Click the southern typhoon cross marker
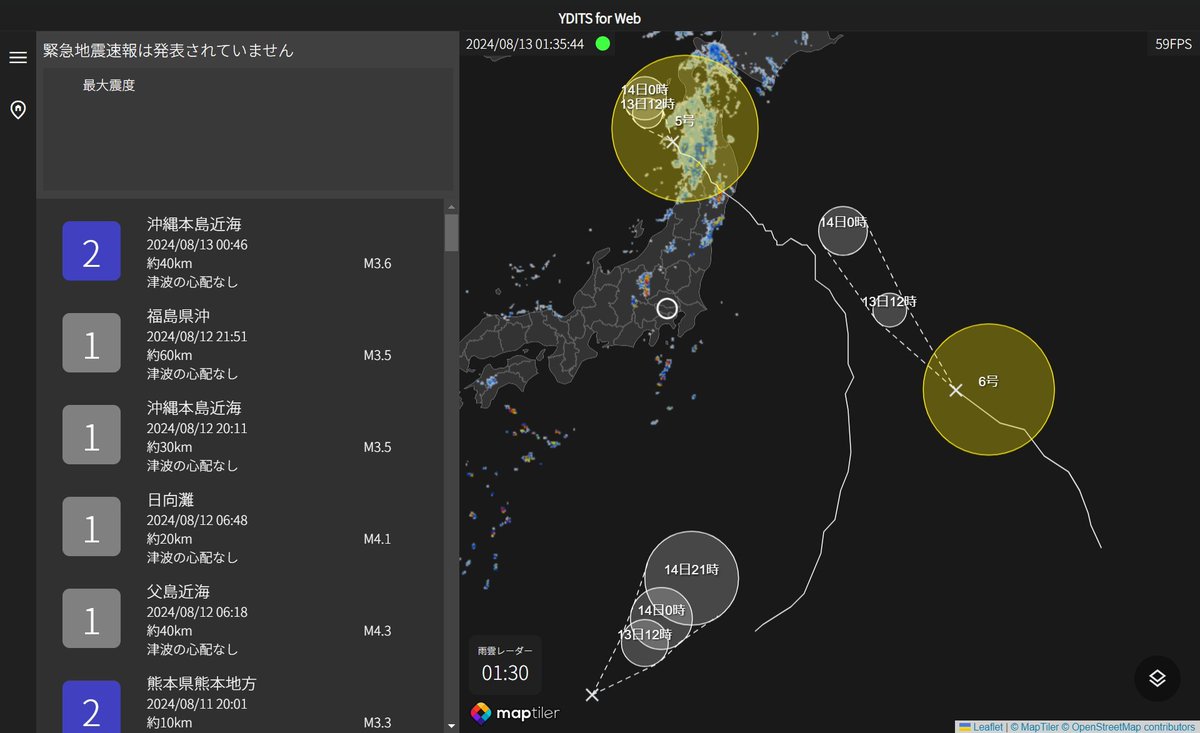Image resolution: width=1200 pixels, height=733 pixels. 592,694
